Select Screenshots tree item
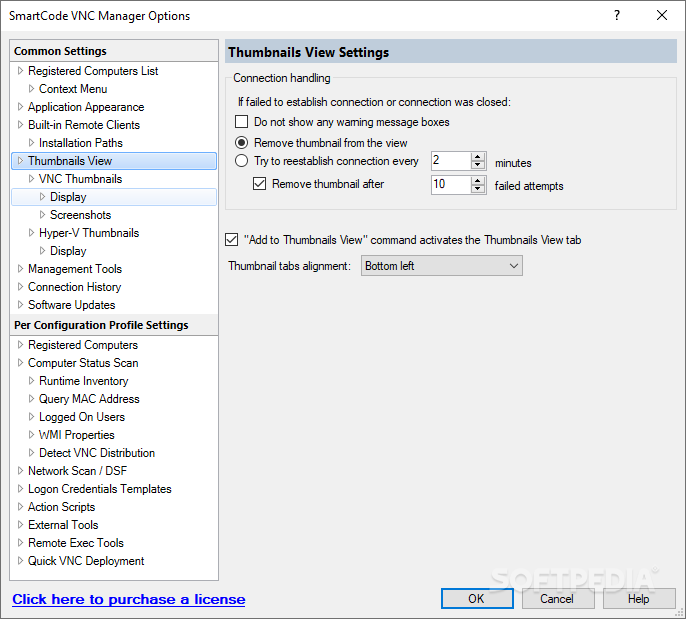This screenshot has height=619, width=686. click(x=80, y=215)
